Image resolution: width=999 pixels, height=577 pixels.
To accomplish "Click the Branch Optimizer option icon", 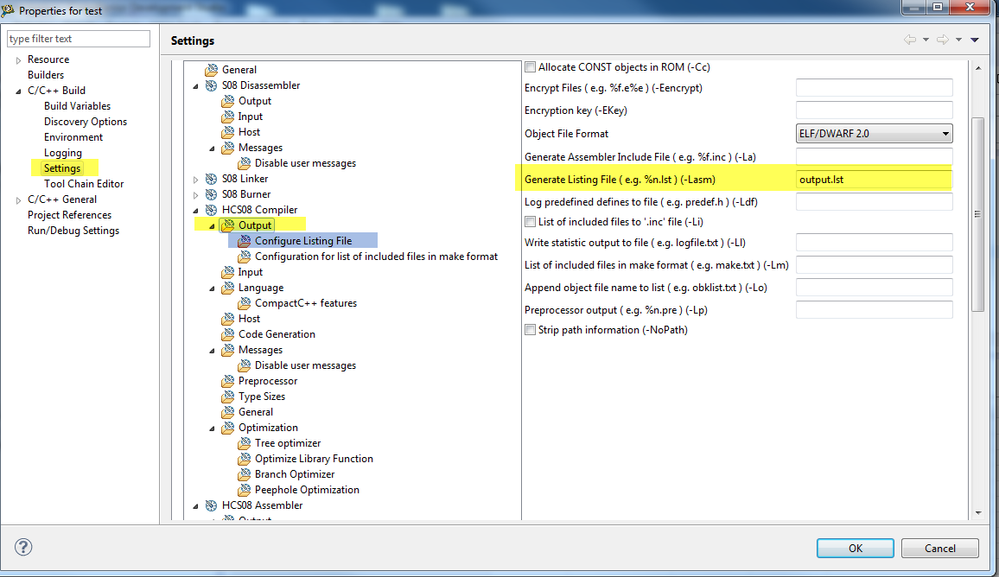I will (x=244, y=474).
